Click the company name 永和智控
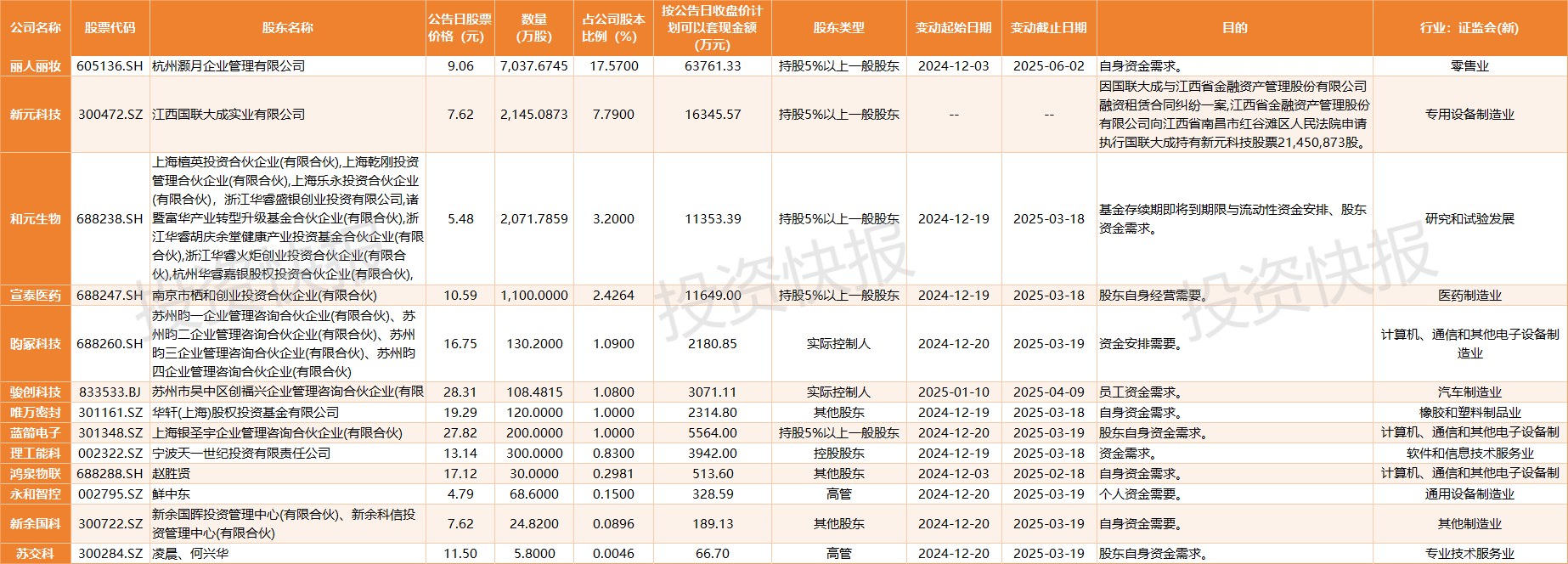 36,494
